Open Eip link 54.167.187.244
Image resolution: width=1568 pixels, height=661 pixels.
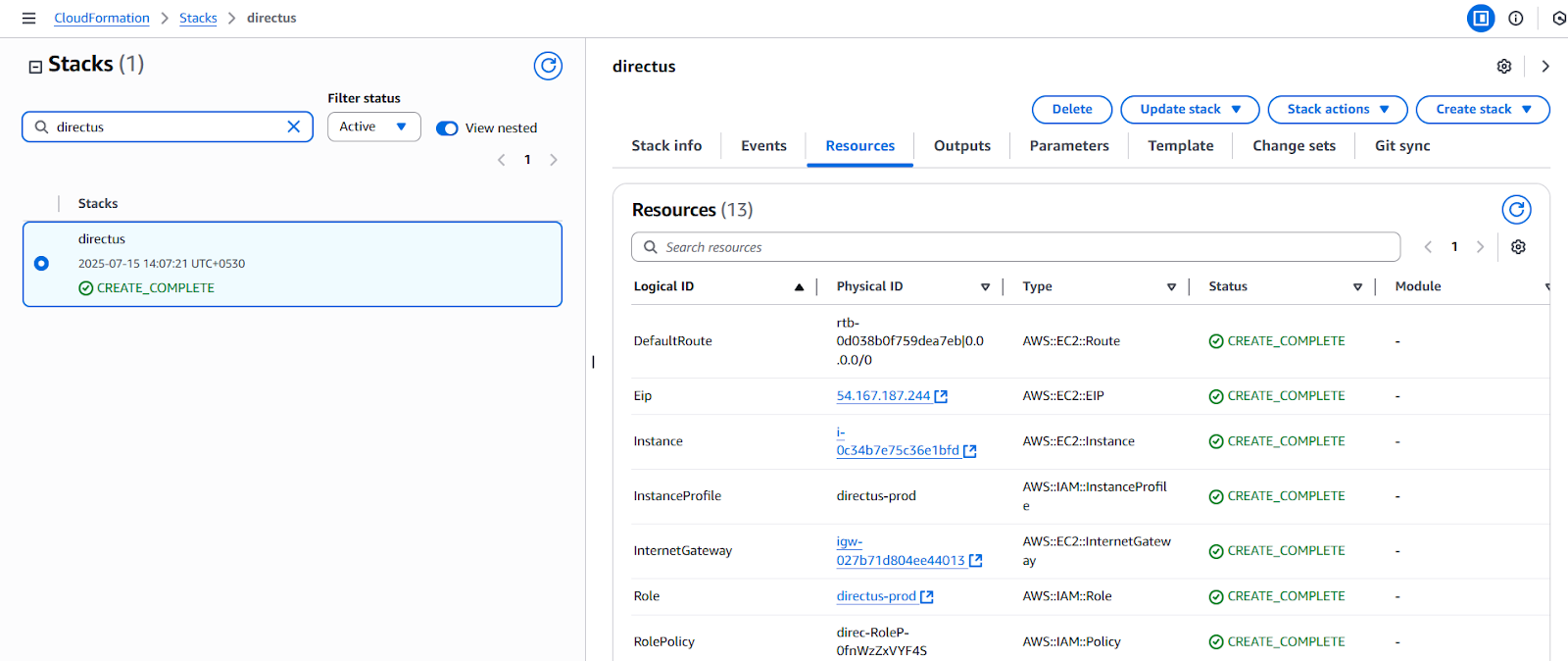click(883, 396)
